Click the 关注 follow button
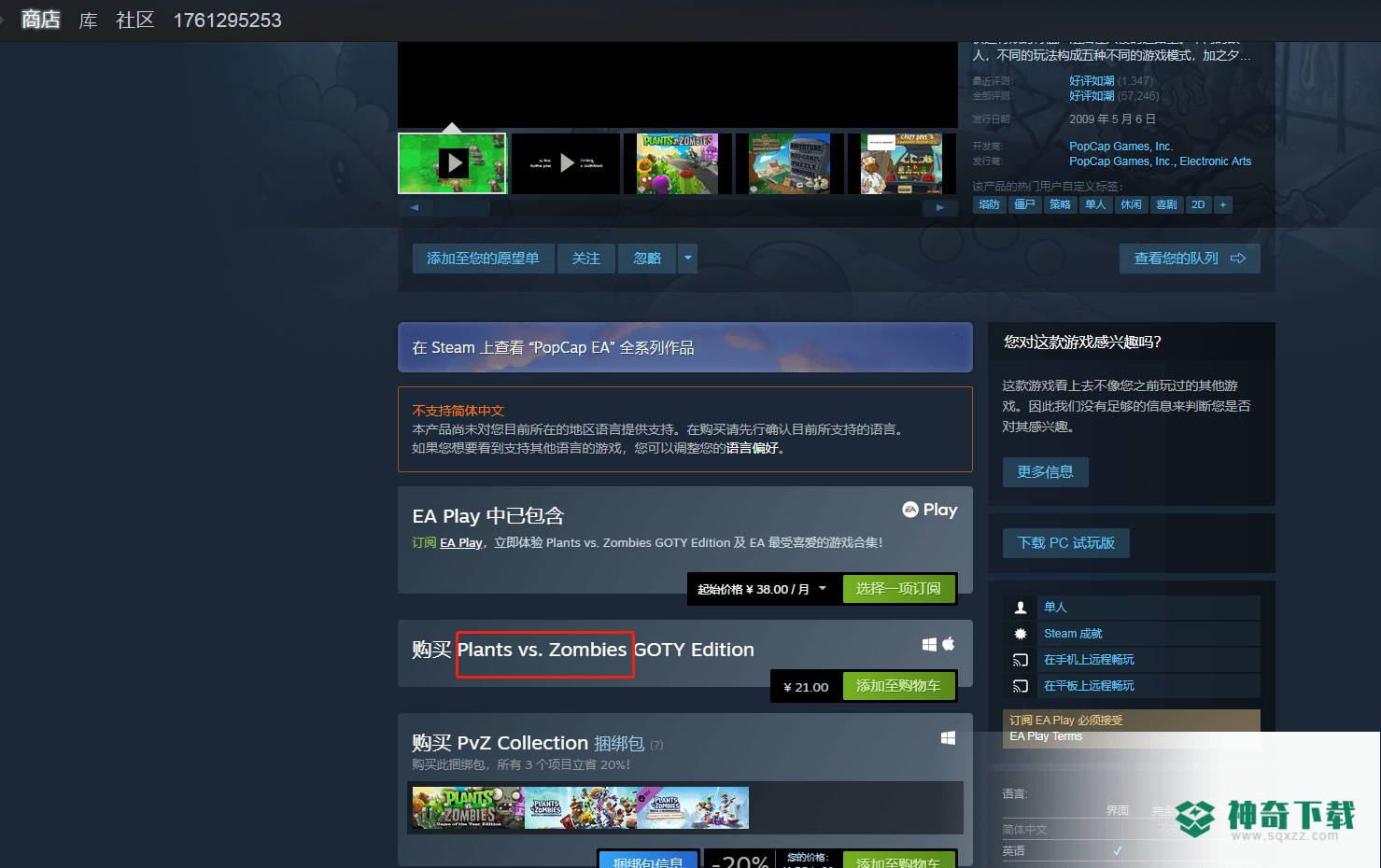Screen dimensions: 1381x868 point(586,259)
